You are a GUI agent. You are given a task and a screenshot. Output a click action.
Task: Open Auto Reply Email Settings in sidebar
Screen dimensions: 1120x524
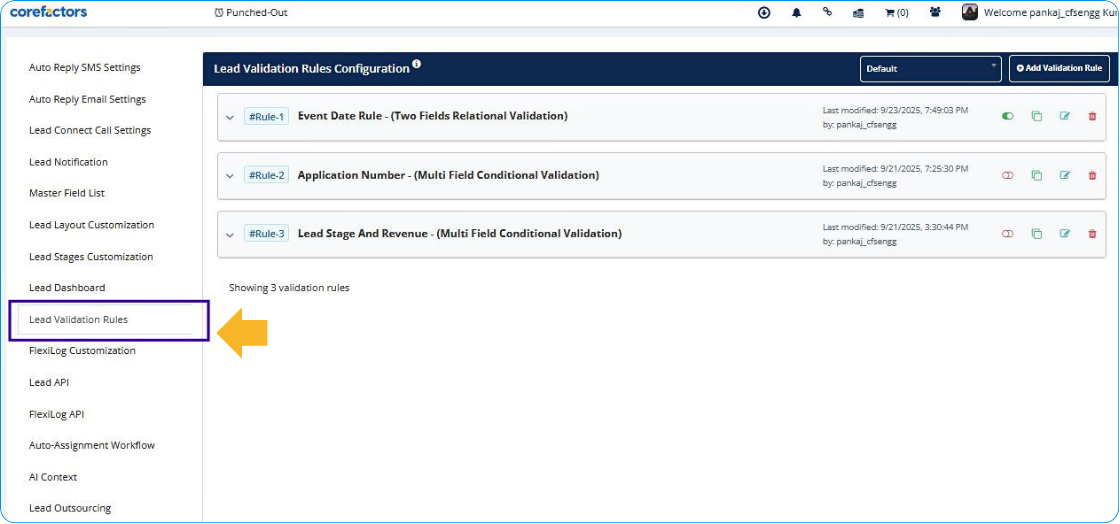tap(87, 99)
